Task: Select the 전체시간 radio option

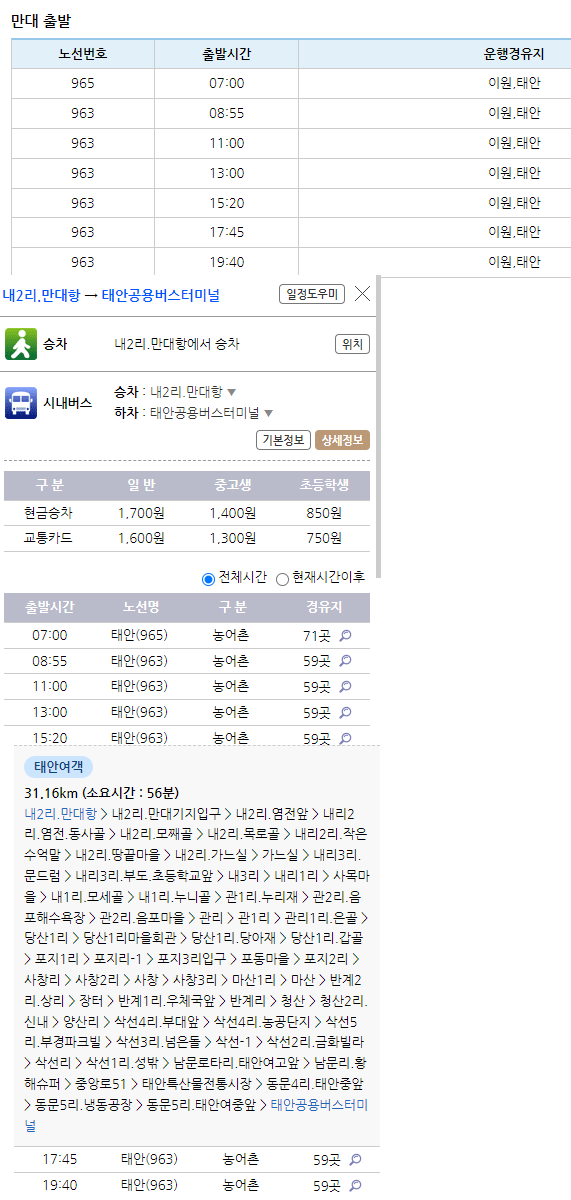Action: (x=208, y=578)
